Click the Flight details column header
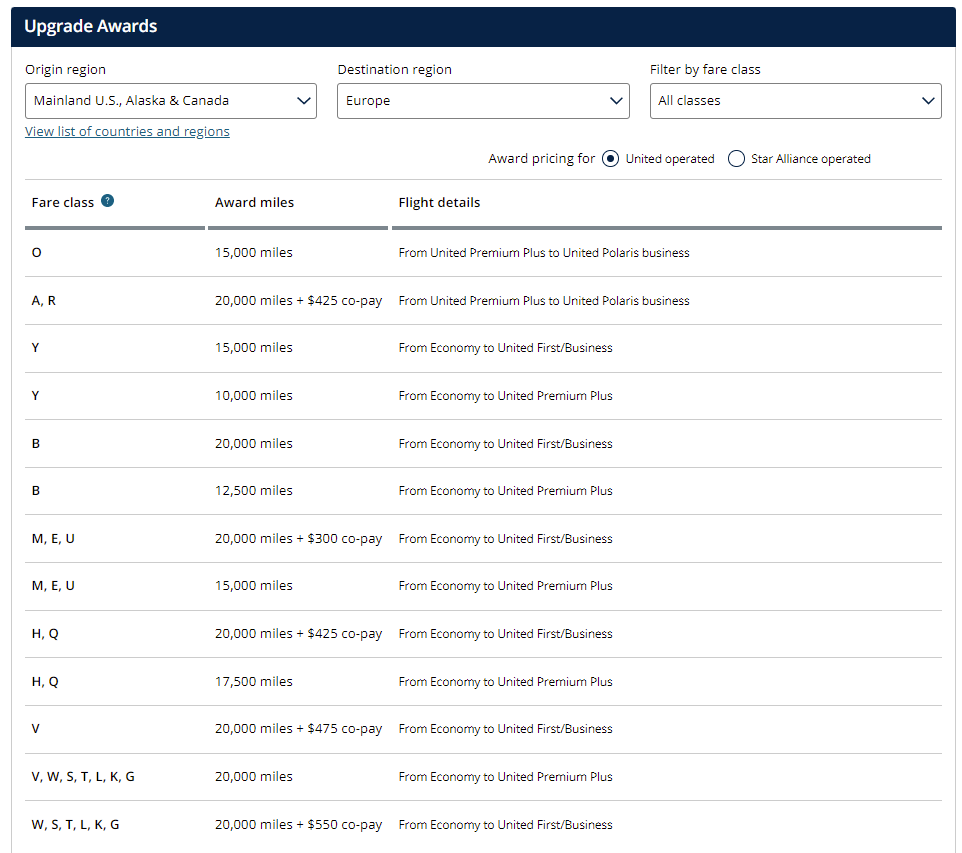 [439, 203]
